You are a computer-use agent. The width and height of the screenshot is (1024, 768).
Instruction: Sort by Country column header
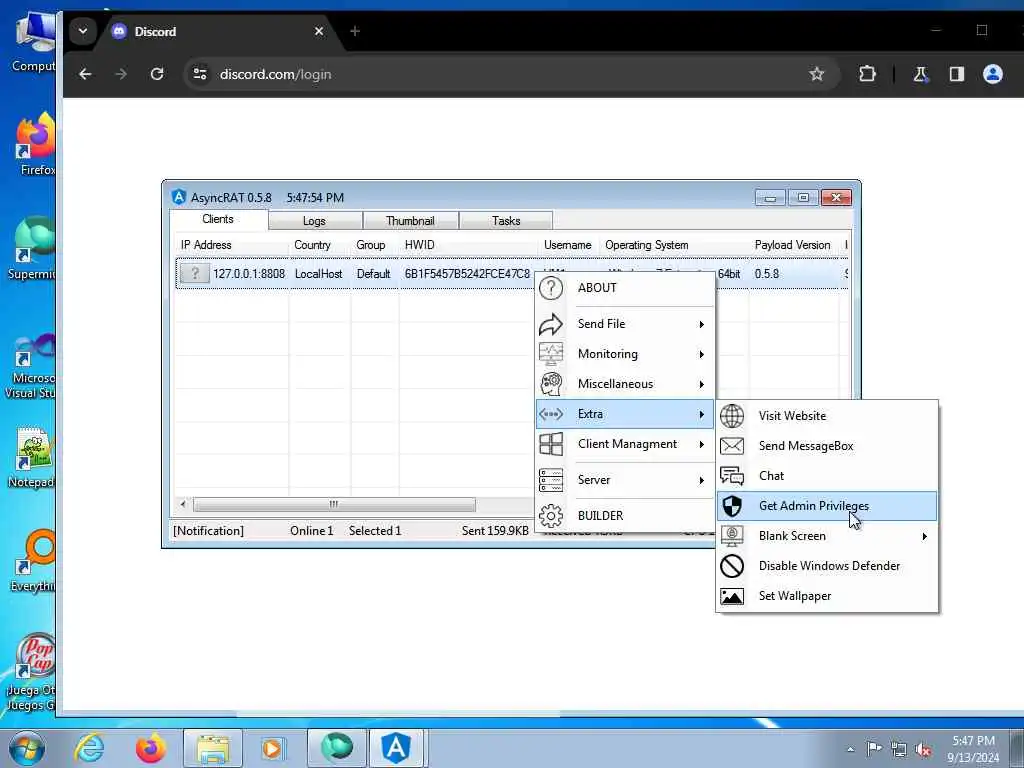(319, 245)
